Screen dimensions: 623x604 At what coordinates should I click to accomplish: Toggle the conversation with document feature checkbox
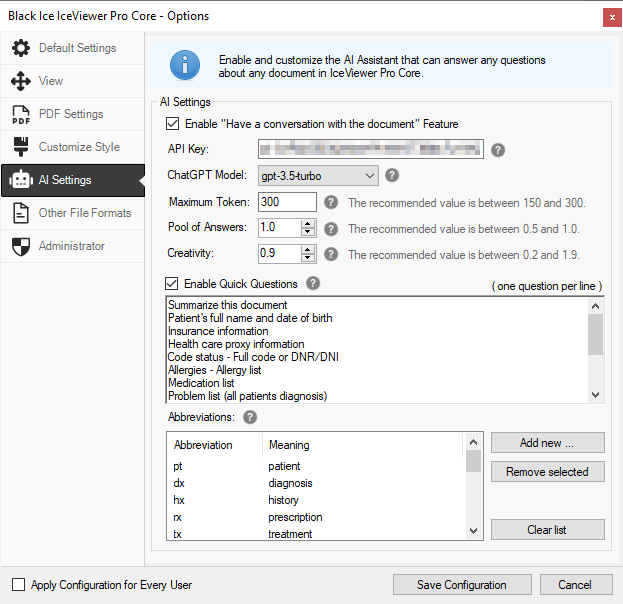(173, 124)
